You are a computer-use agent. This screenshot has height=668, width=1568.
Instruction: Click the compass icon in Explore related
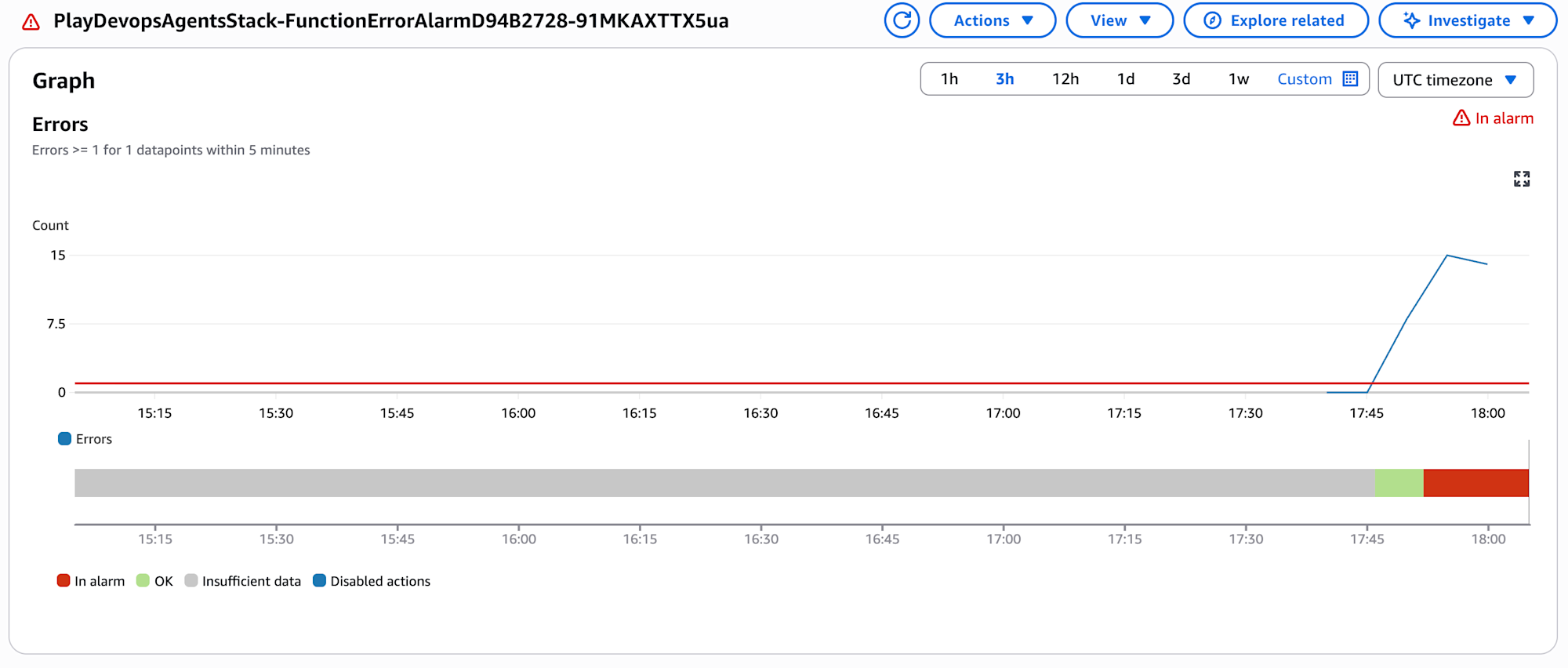(x=1212, y=21)
